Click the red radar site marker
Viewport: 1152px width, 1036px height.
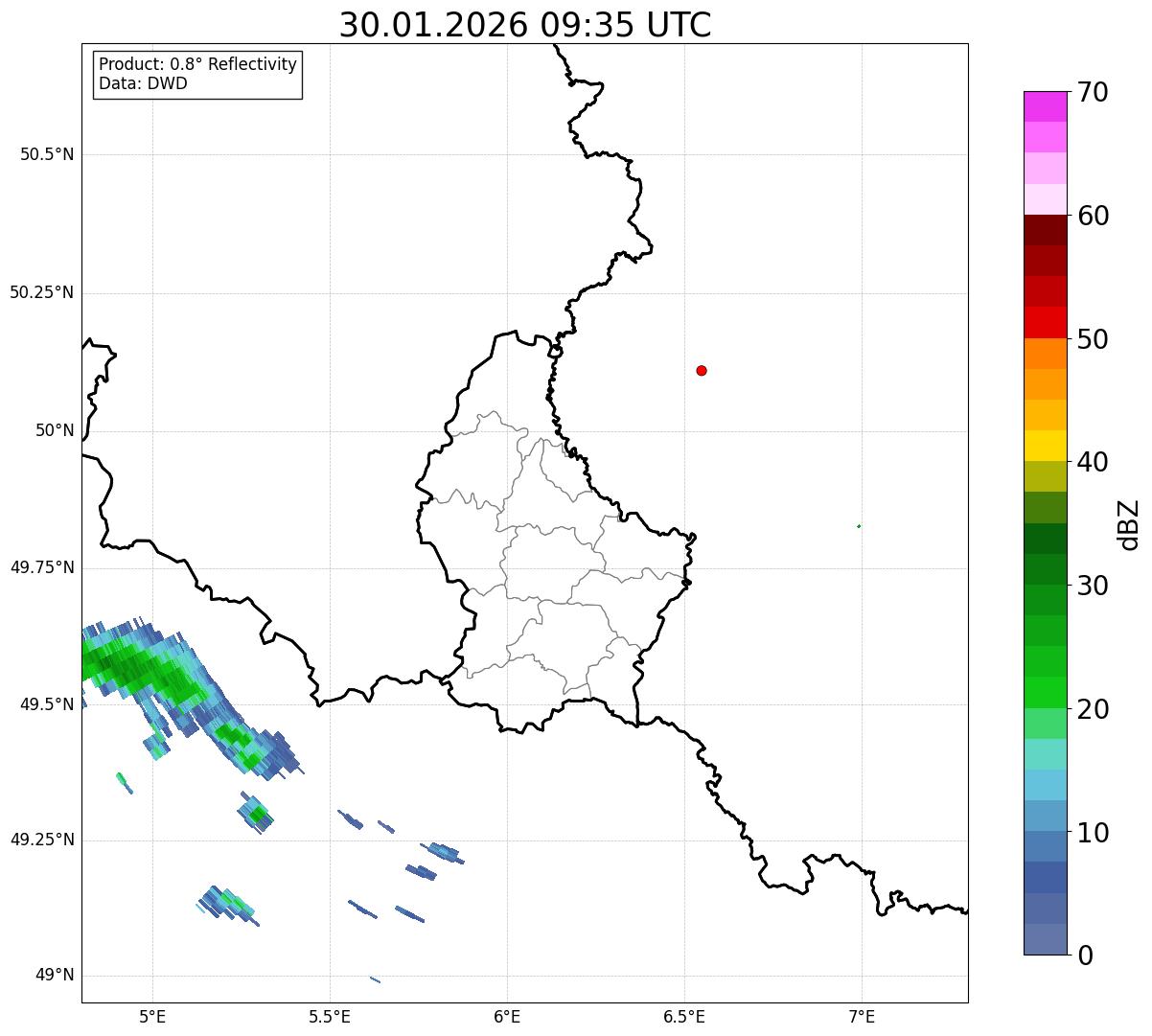[x=702, y=370]
